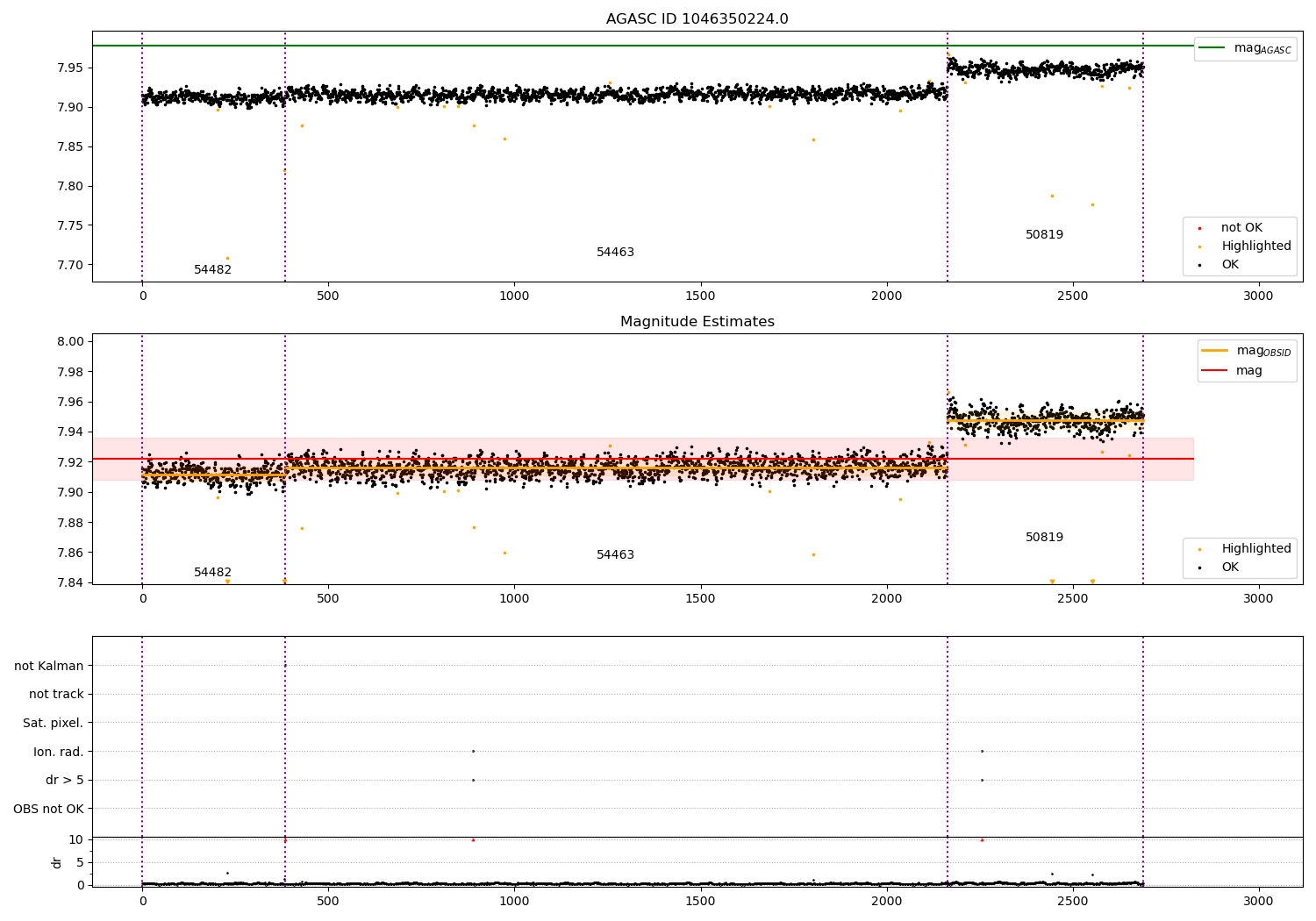Click the AGASC ID 1046350224.0 plot title
The height and width of the screenshot is (921, 1316).
click(x=697, y=19)
